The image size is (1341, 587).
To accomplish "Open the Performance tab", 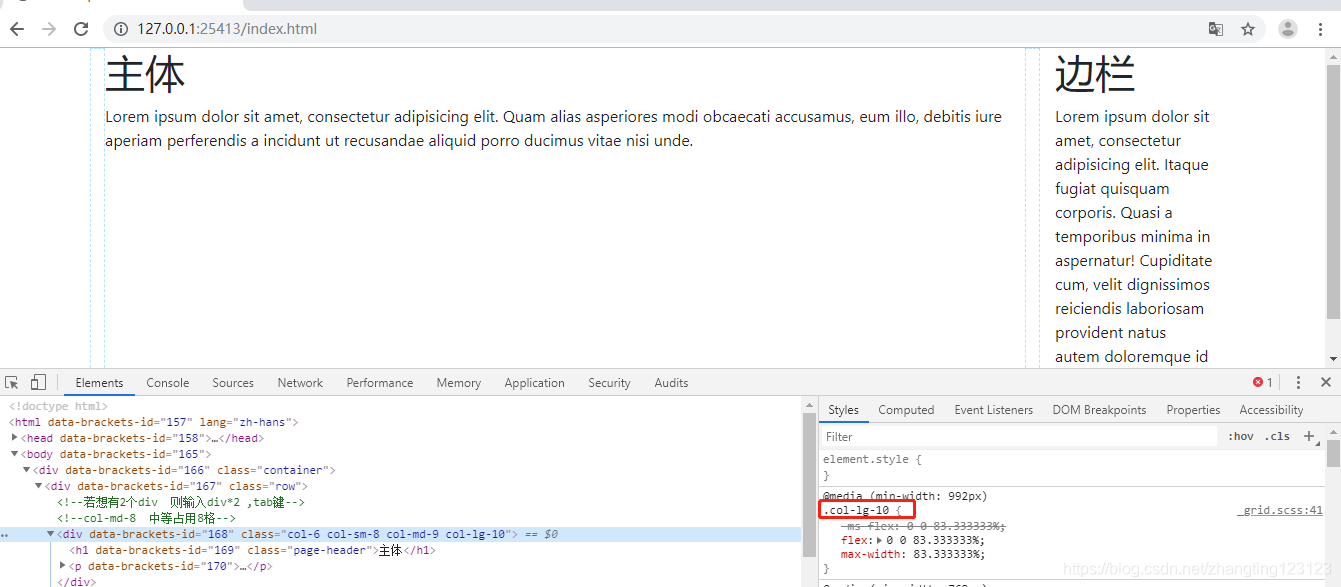I will [380, 383].
